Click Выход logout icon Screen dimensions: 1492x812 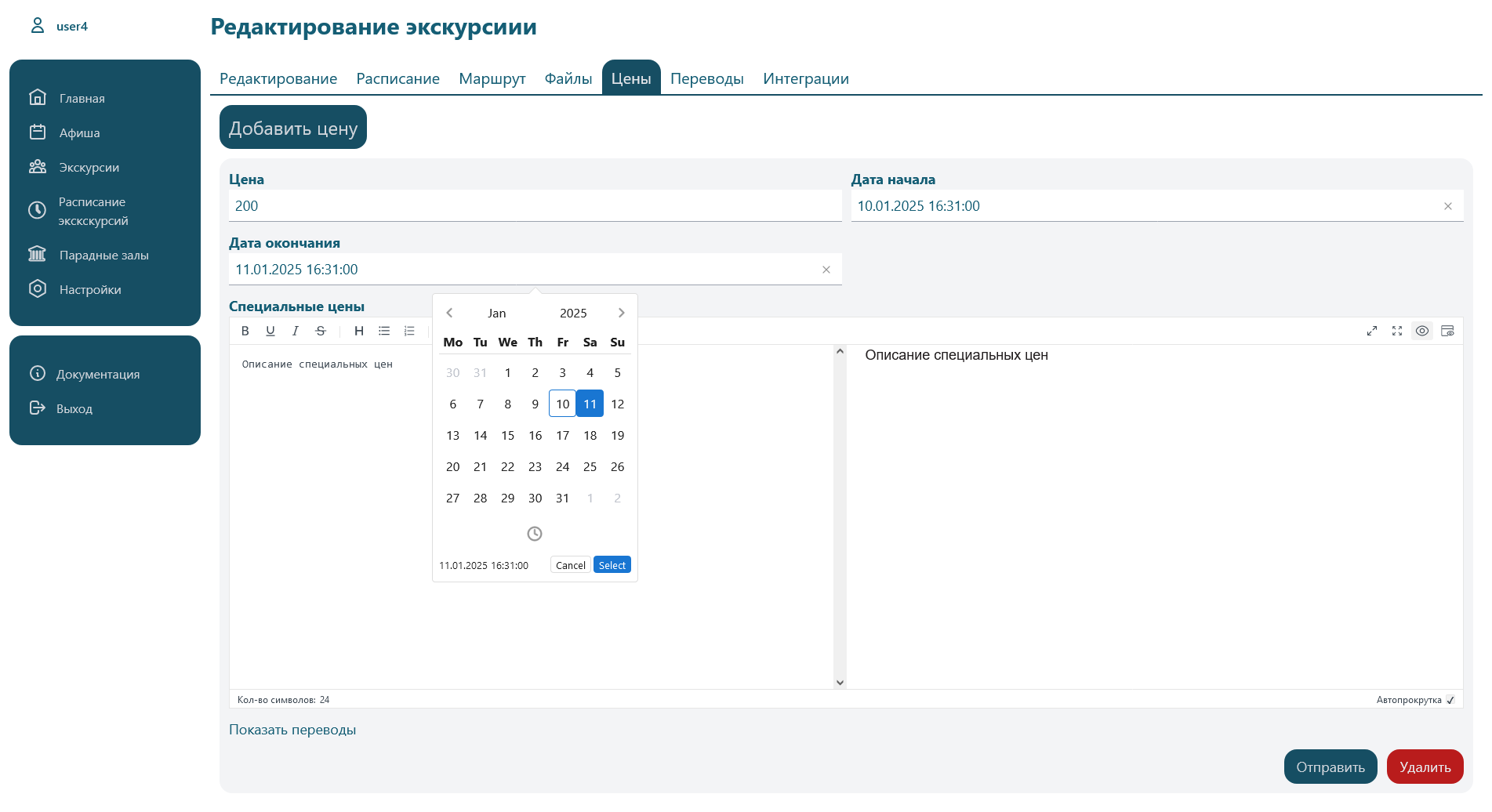point(37,408)
